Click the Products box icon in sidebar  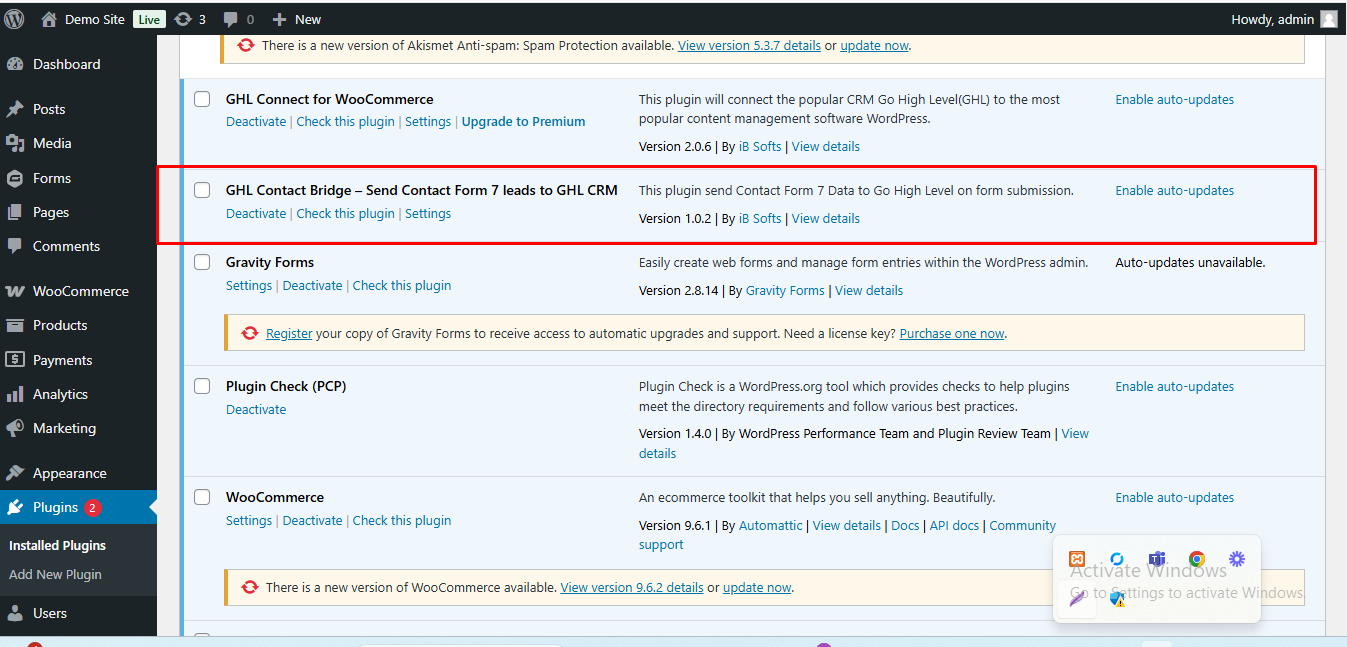tap(15, 325)
